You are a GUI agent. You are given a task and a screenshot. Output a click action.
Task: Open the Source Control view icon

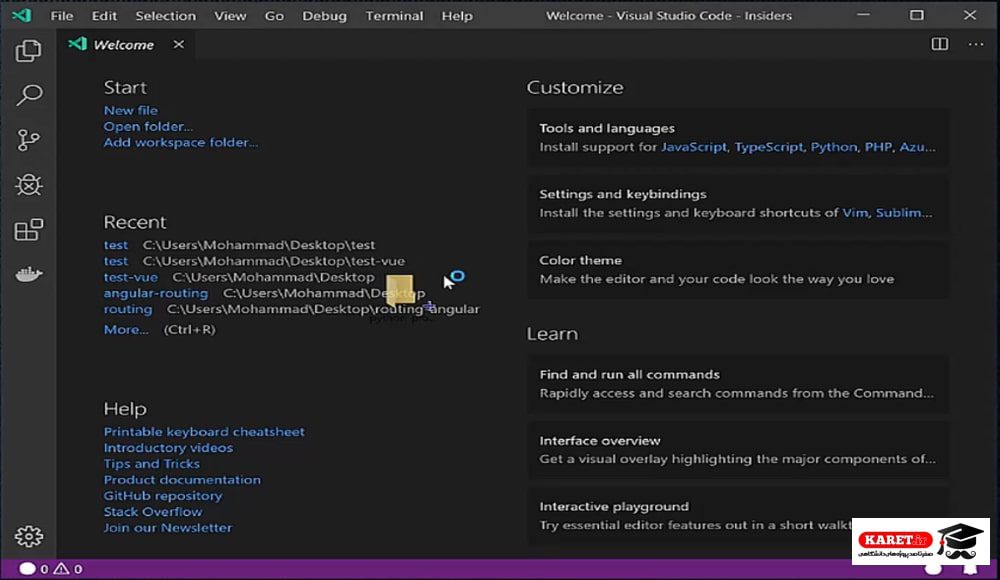pos(28,140)
